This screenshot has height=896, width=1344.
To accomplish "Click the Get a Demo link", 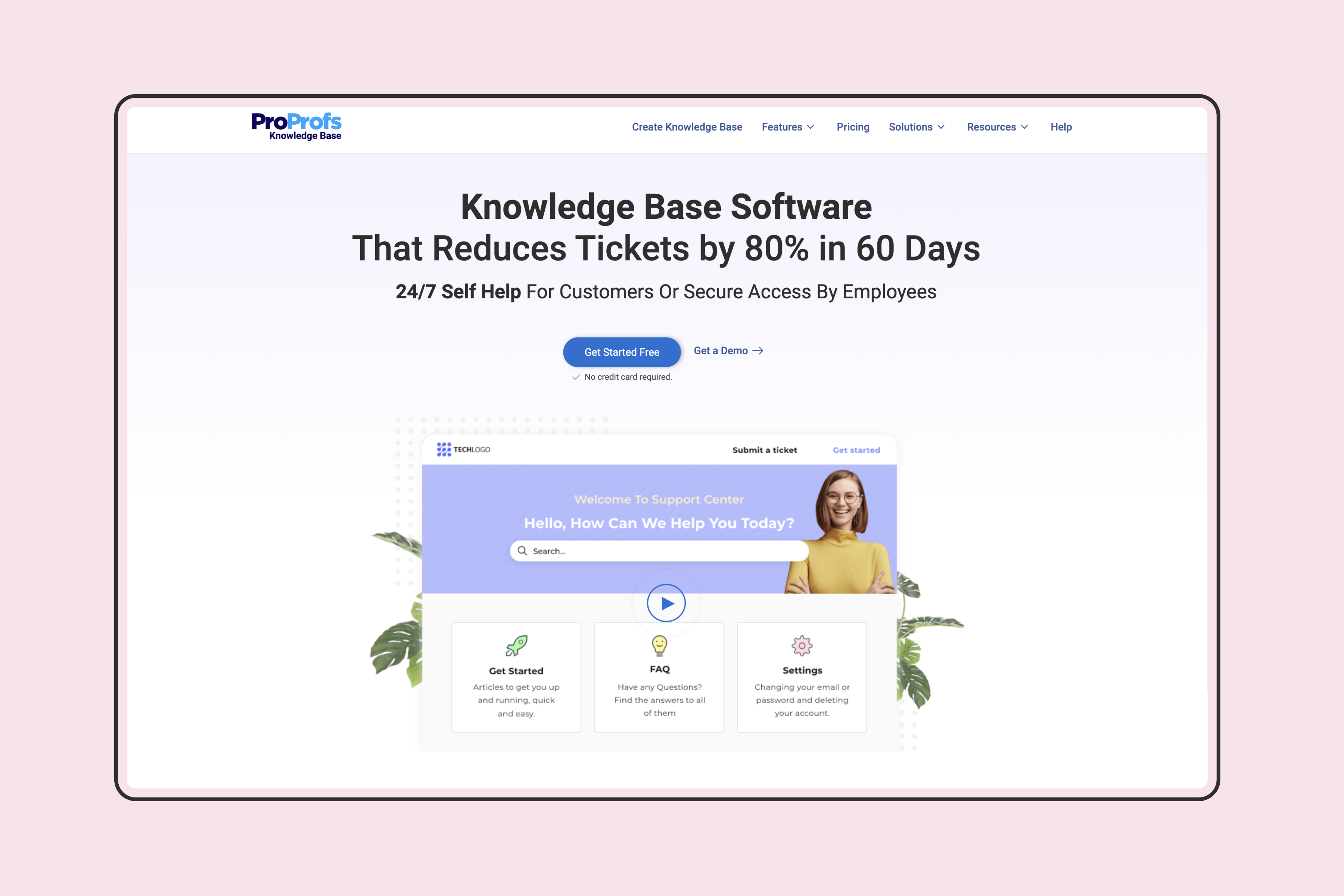I will (x=726, y=351).
